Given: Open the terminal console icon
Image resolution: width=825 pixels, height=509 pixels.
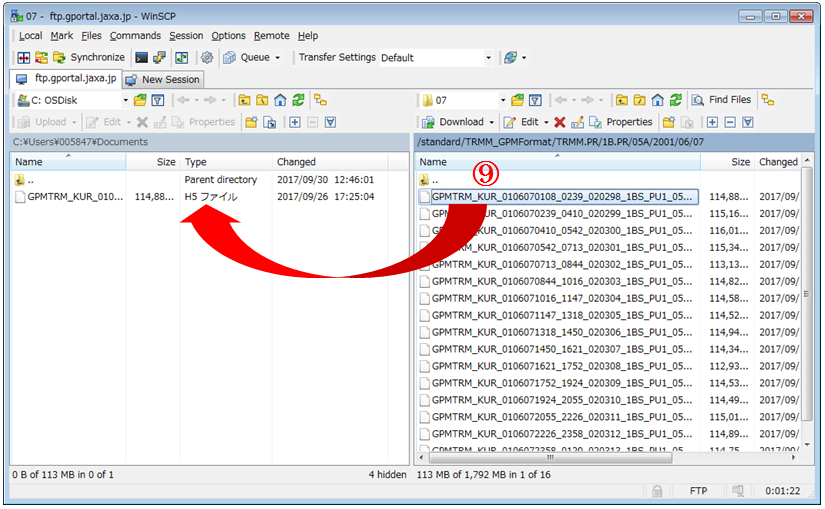Looking at the screenshot, I should click(x=142, y=57).
